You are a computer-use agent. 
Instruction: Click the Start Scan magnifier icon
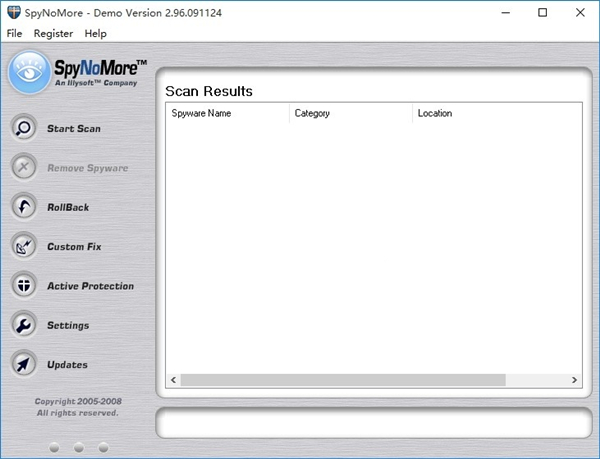pos(24,129)
